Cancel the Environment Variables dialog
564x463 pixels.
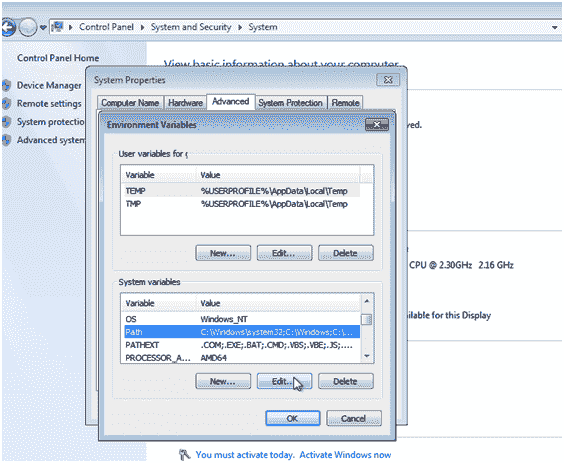354,418
